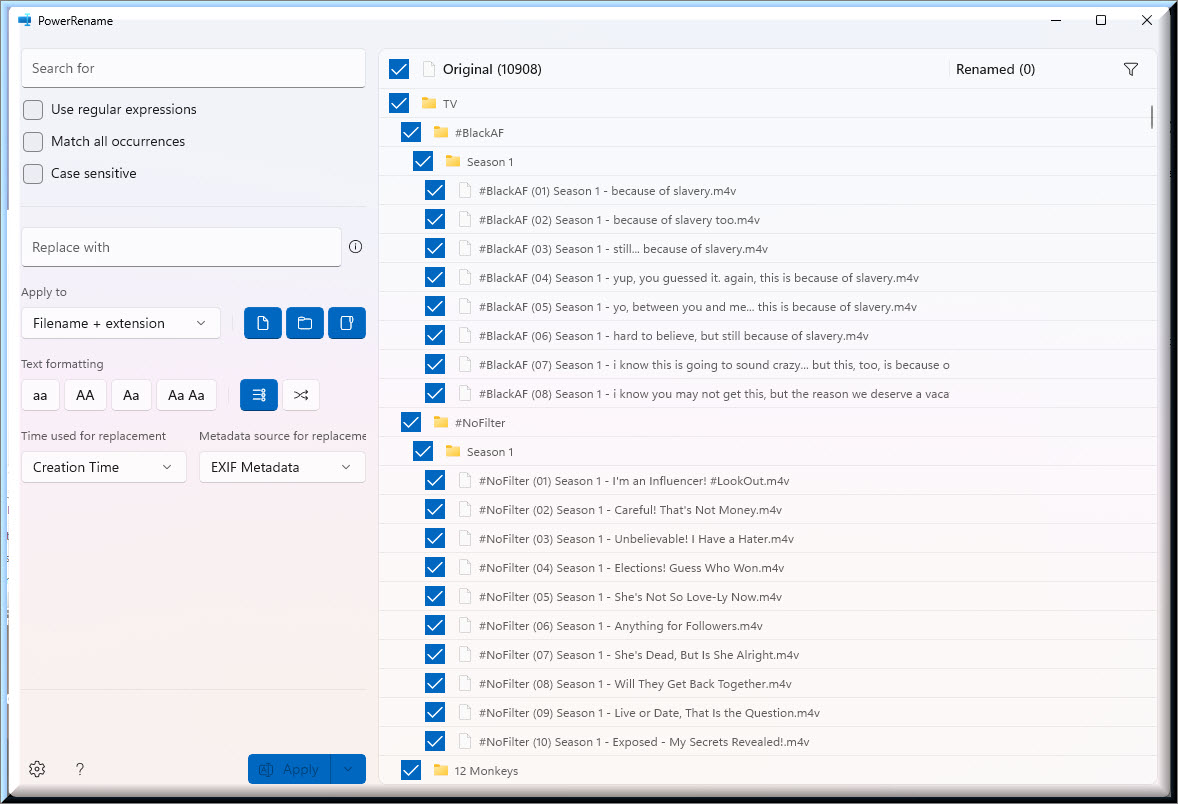This screenshot has height=804, width=1178.
Task: Uncheck the select-all checkbox beside Original
Action: [x=399, y=69]
